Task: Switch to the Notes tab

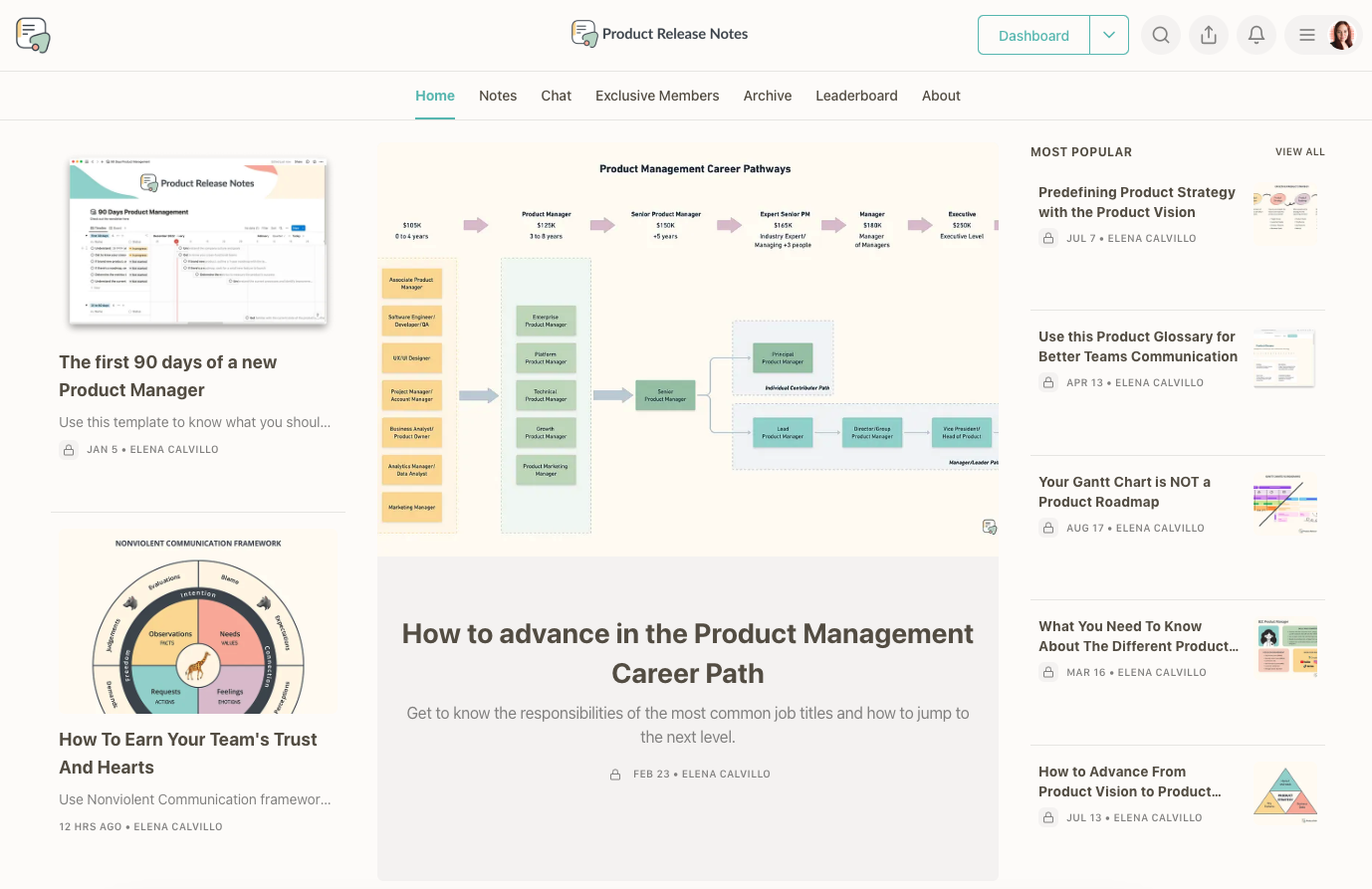Action: (x=498, y=96)
